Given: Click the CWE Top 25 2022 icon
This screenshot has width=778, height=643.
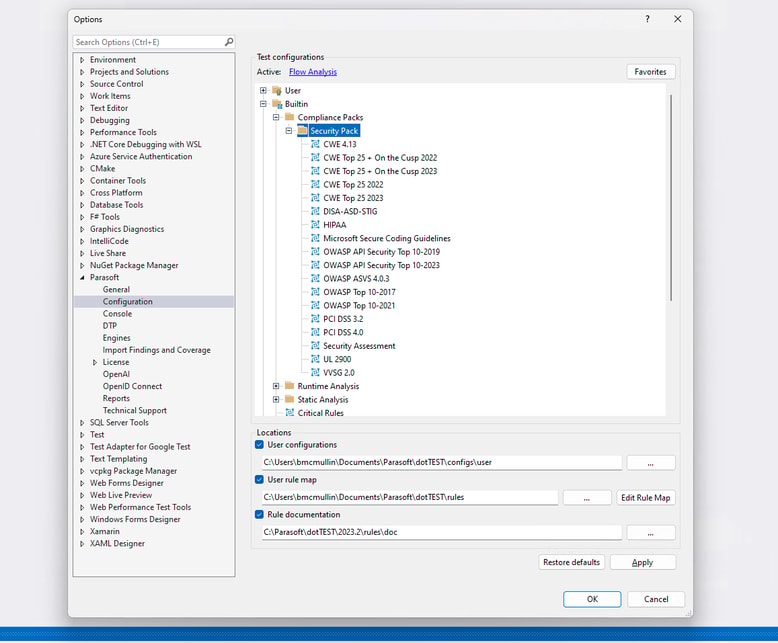Looking at the screenshot, I should 315,185.
